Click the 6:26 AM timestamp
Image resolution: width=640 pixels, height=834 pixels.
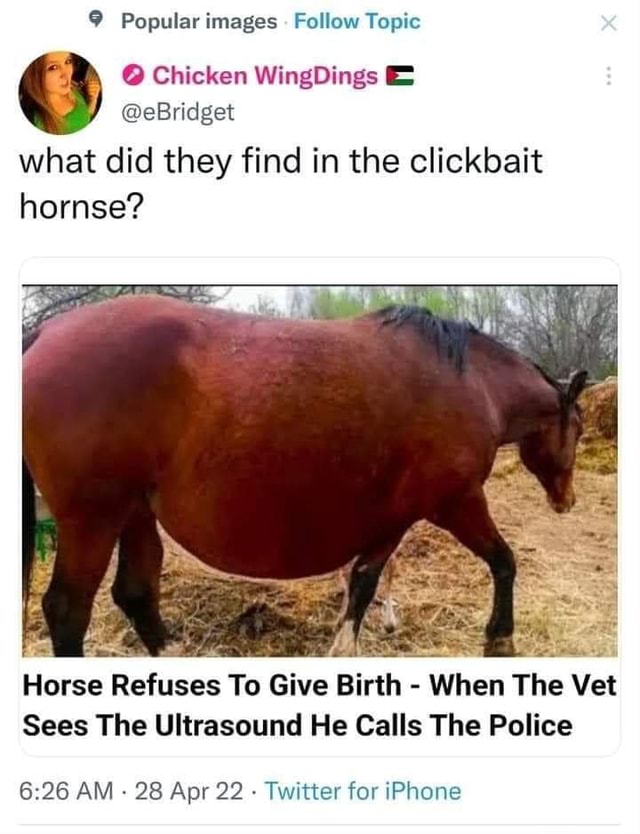[67, 791]
